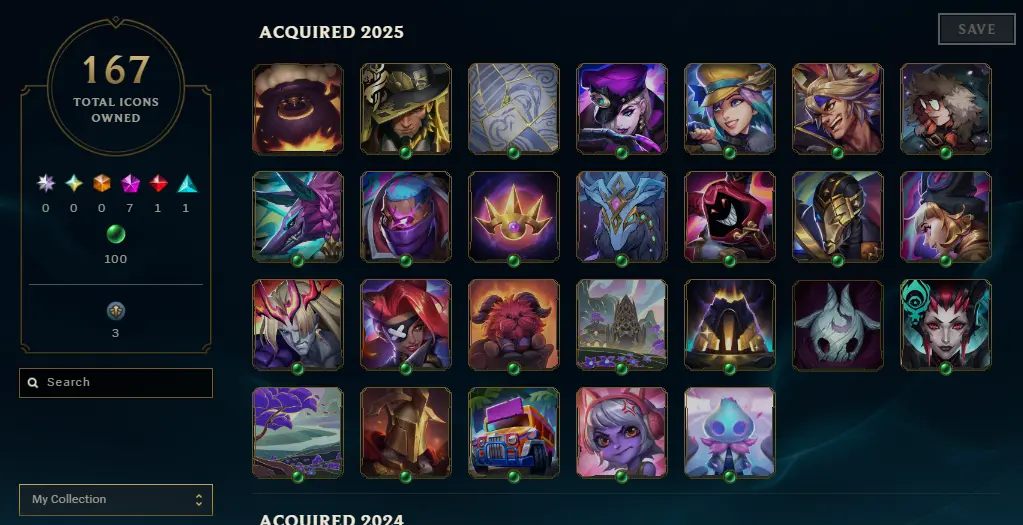Select the orange and blue truck icon

(x=513, y=433)
